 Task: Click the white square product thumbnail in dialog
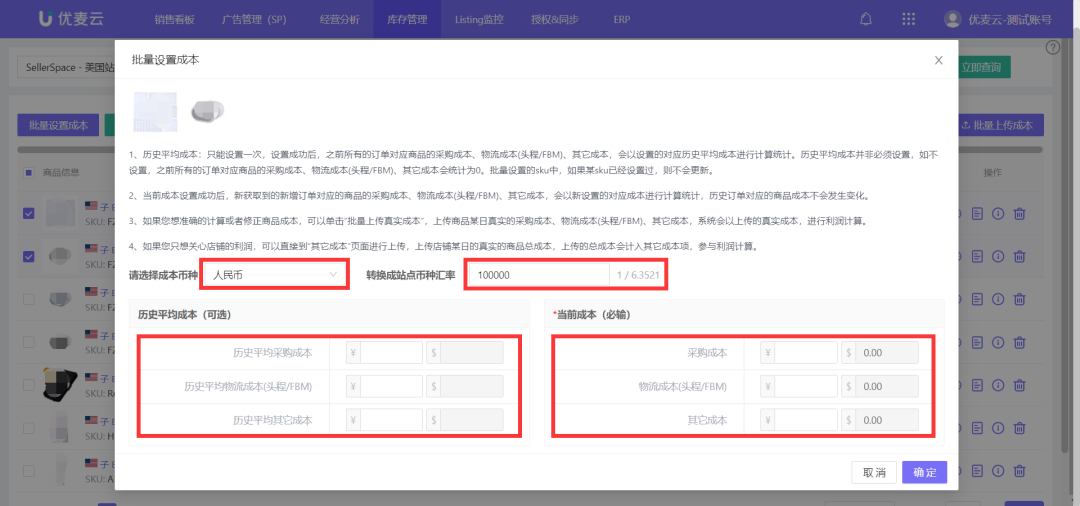(155, 112)
